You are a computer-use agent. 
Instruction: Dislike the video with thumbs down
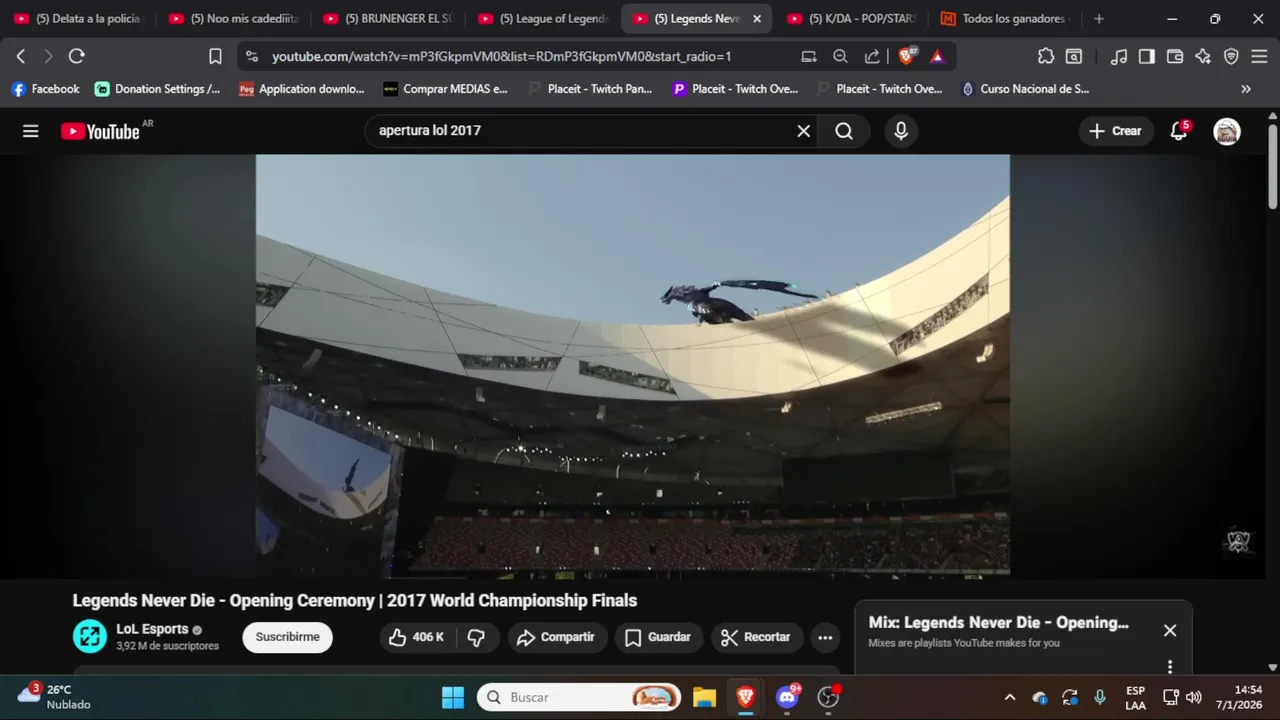click(x=477, y=637)
